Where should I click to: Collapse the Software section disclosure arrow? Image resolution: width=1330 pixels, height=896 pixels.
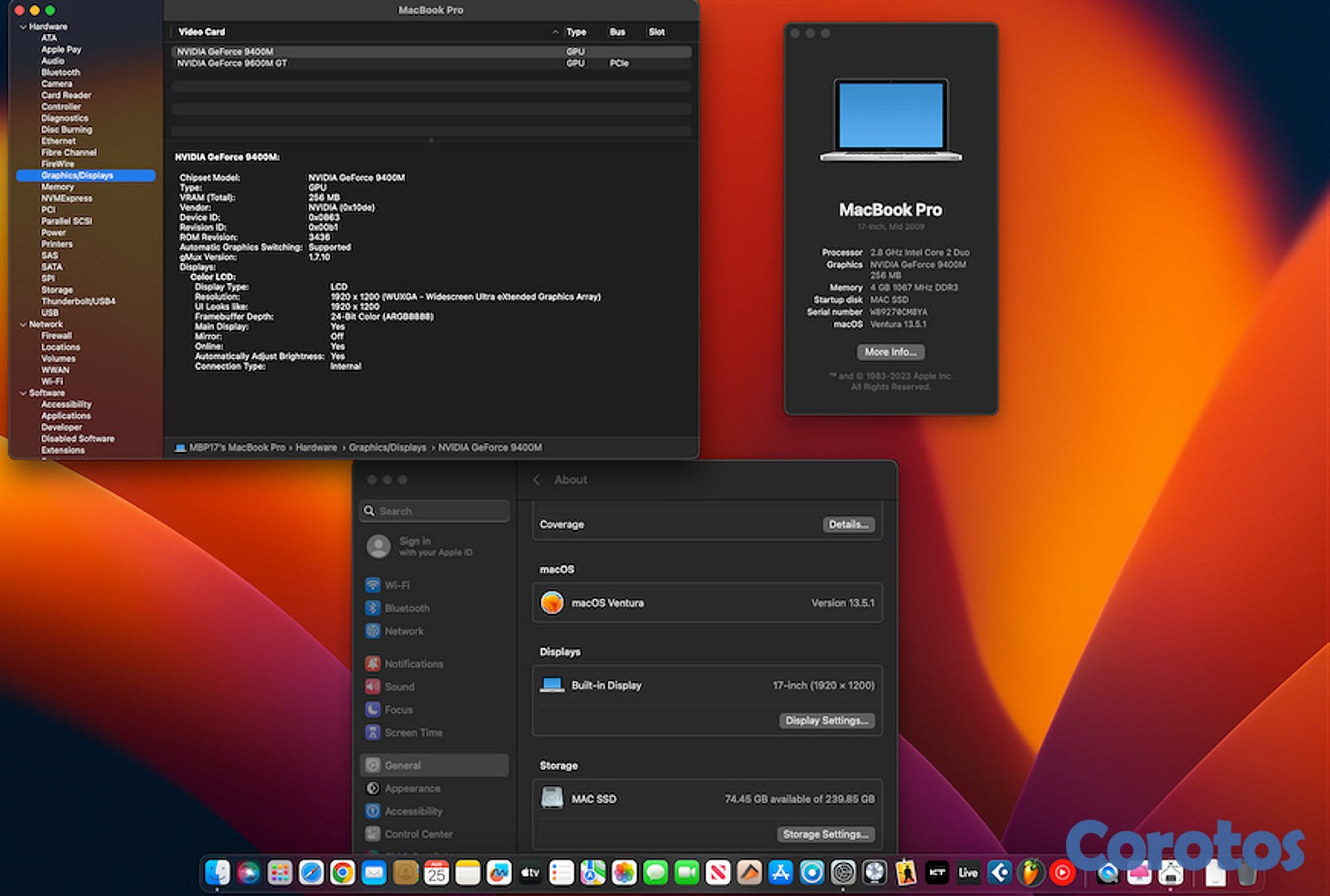pyautogui.click(x=22, y=393)
